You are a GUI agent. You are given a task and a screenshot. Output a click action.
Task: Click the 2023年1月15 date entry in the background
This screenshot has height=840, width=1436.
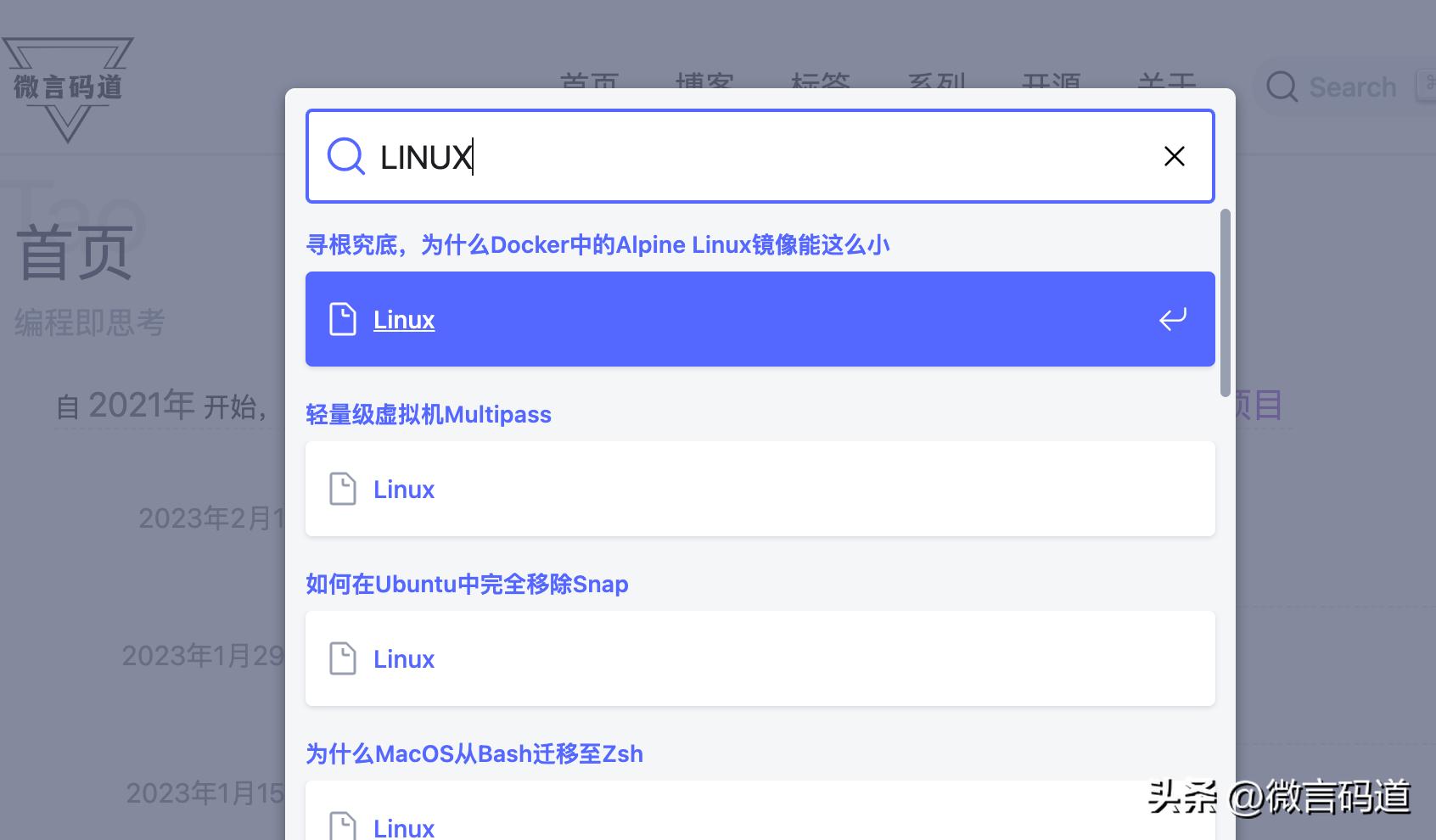pos(205,793)
